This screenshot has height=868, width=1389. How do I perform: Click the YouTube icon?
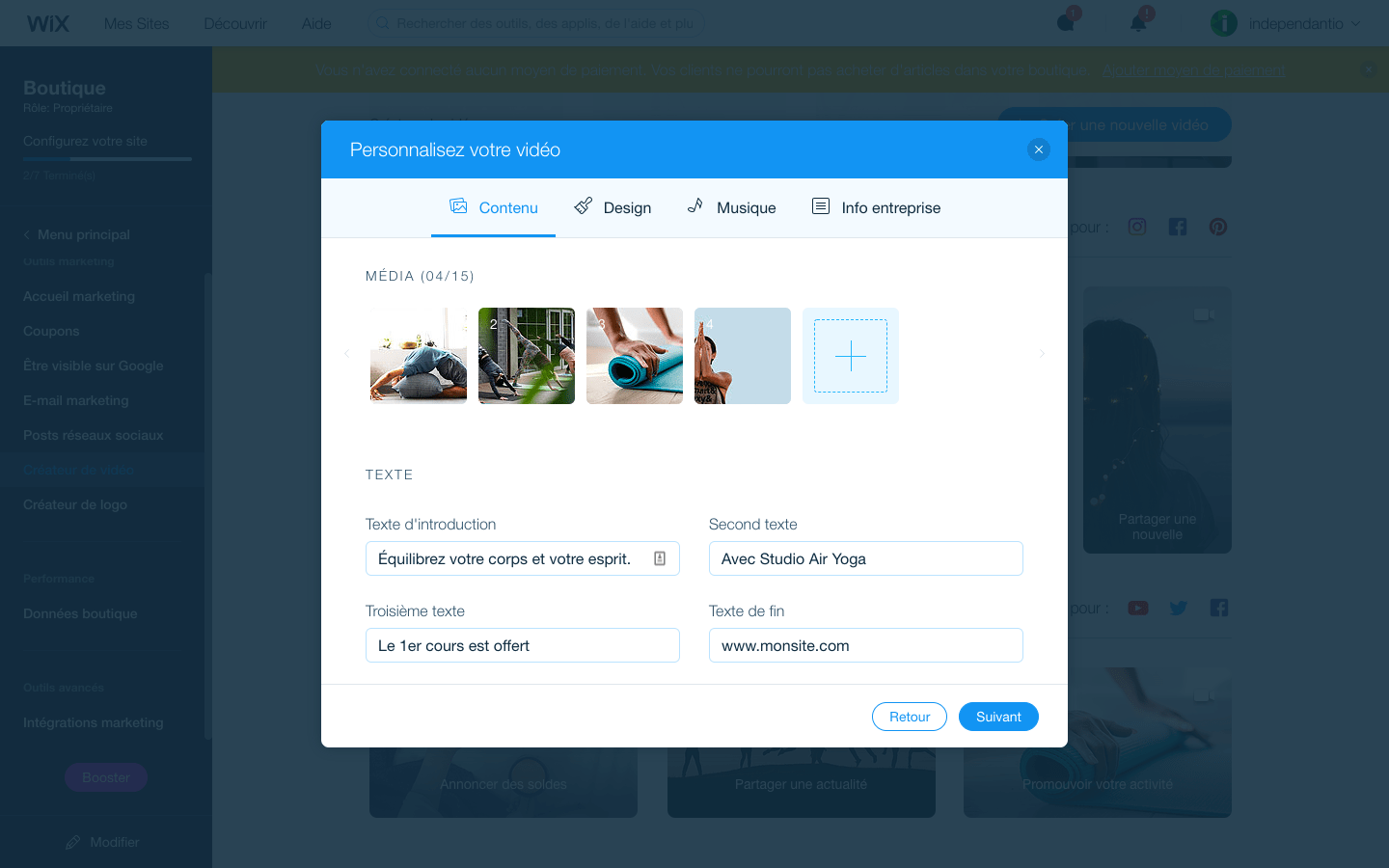(1138, 608)
